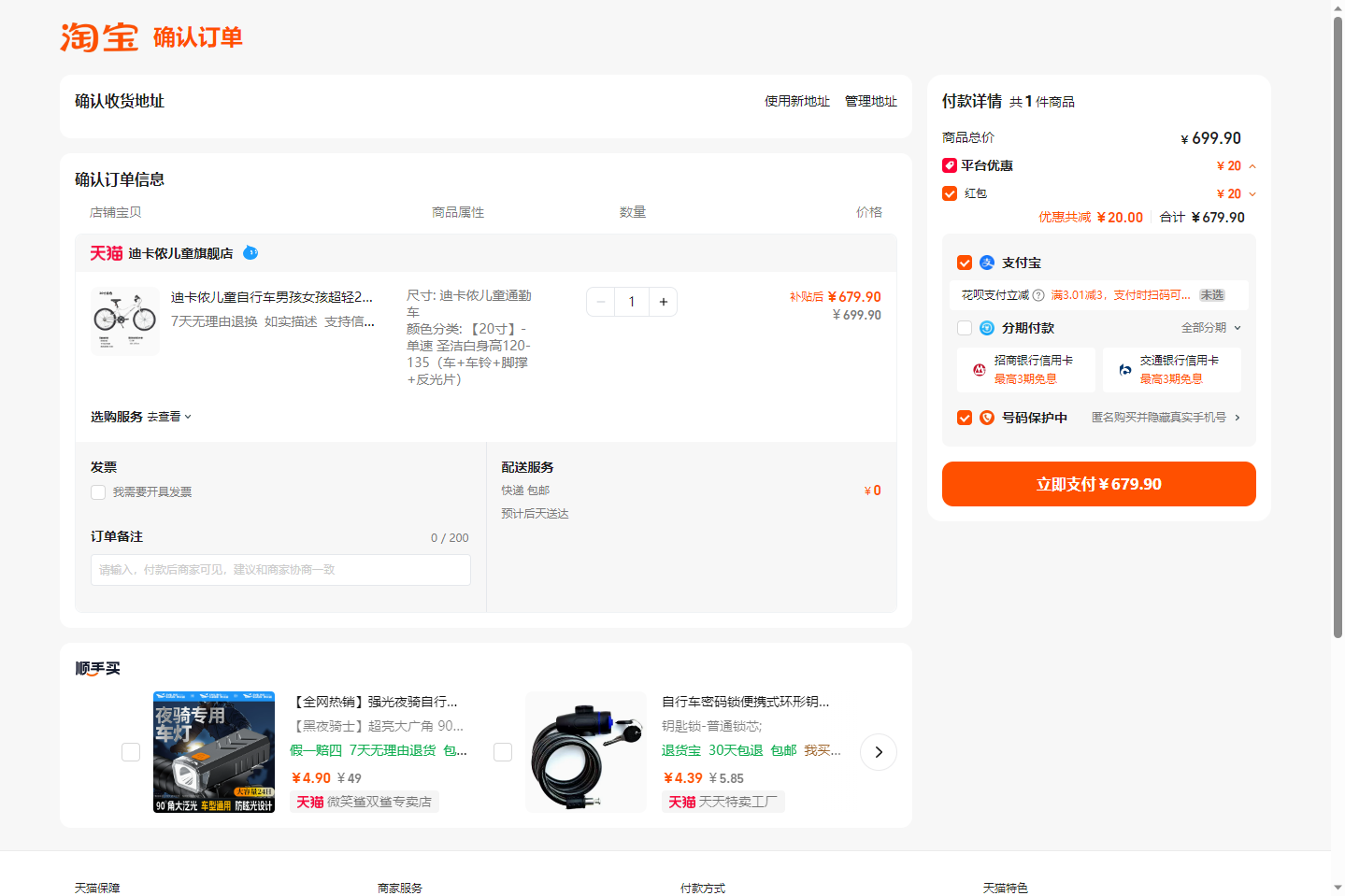Click the 商家服务 footer heading
The image size is (1345, 896).
[400, 889]
